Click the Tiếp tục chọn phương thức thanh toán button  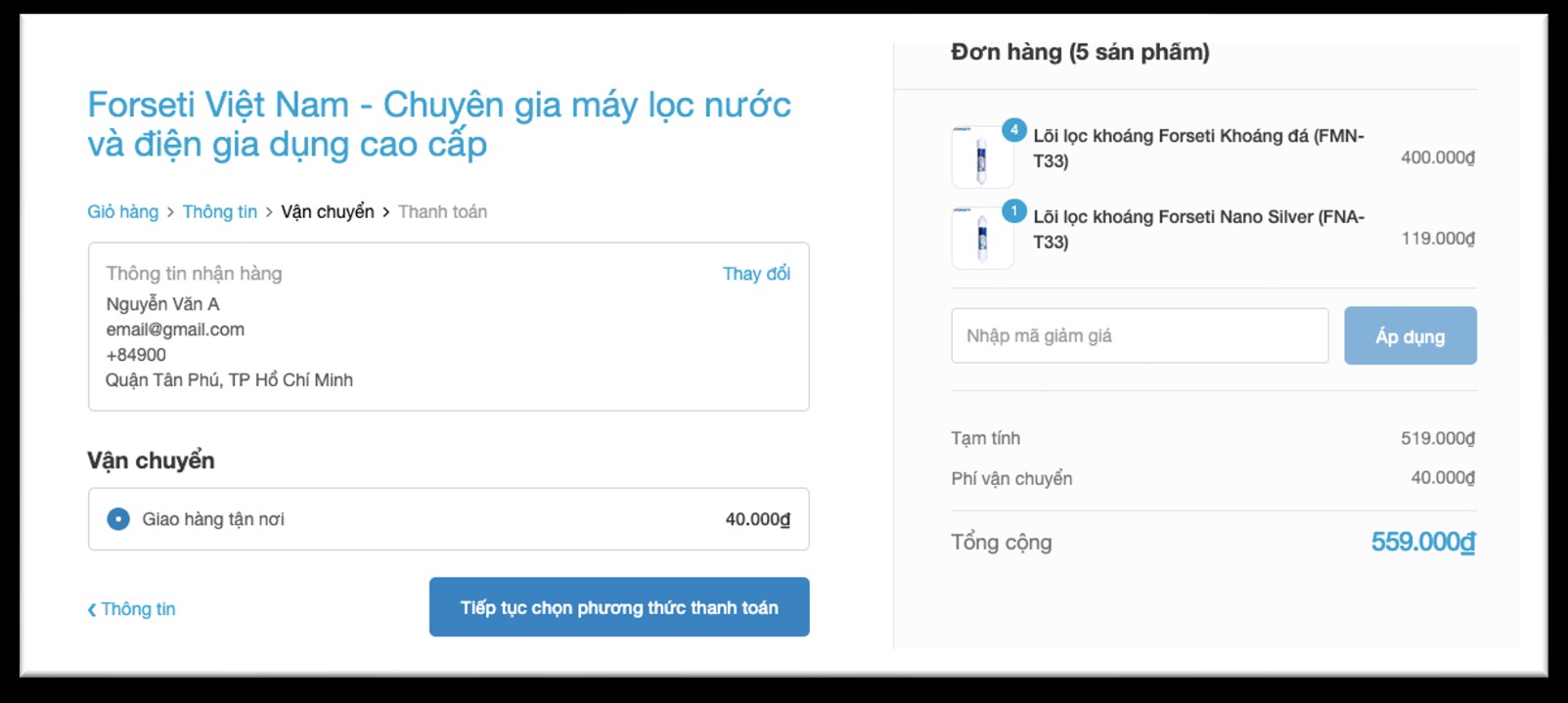[619, 607]
